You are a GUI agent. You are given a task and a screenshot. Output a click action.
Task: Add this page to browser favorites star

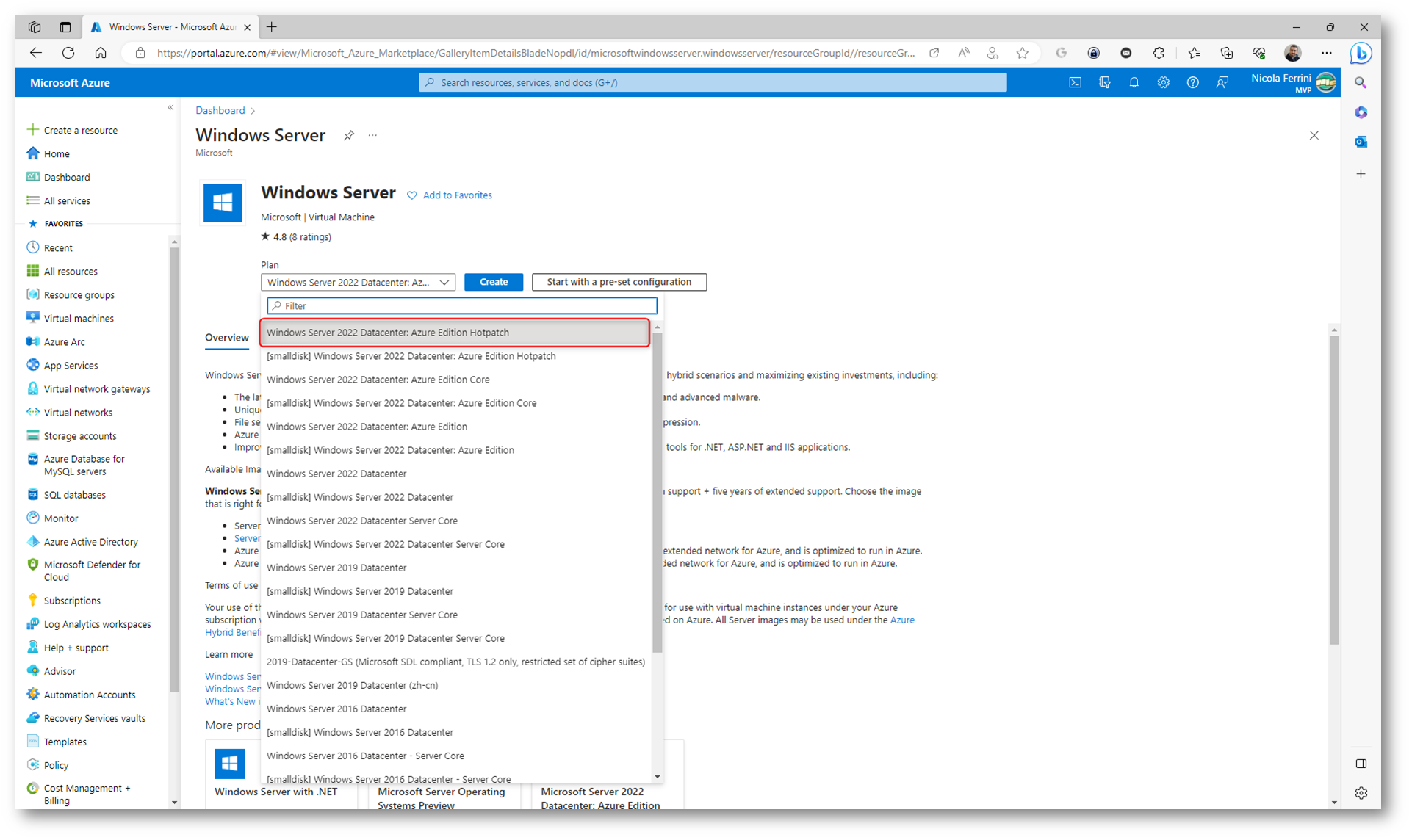click(x=1022, y=53)
